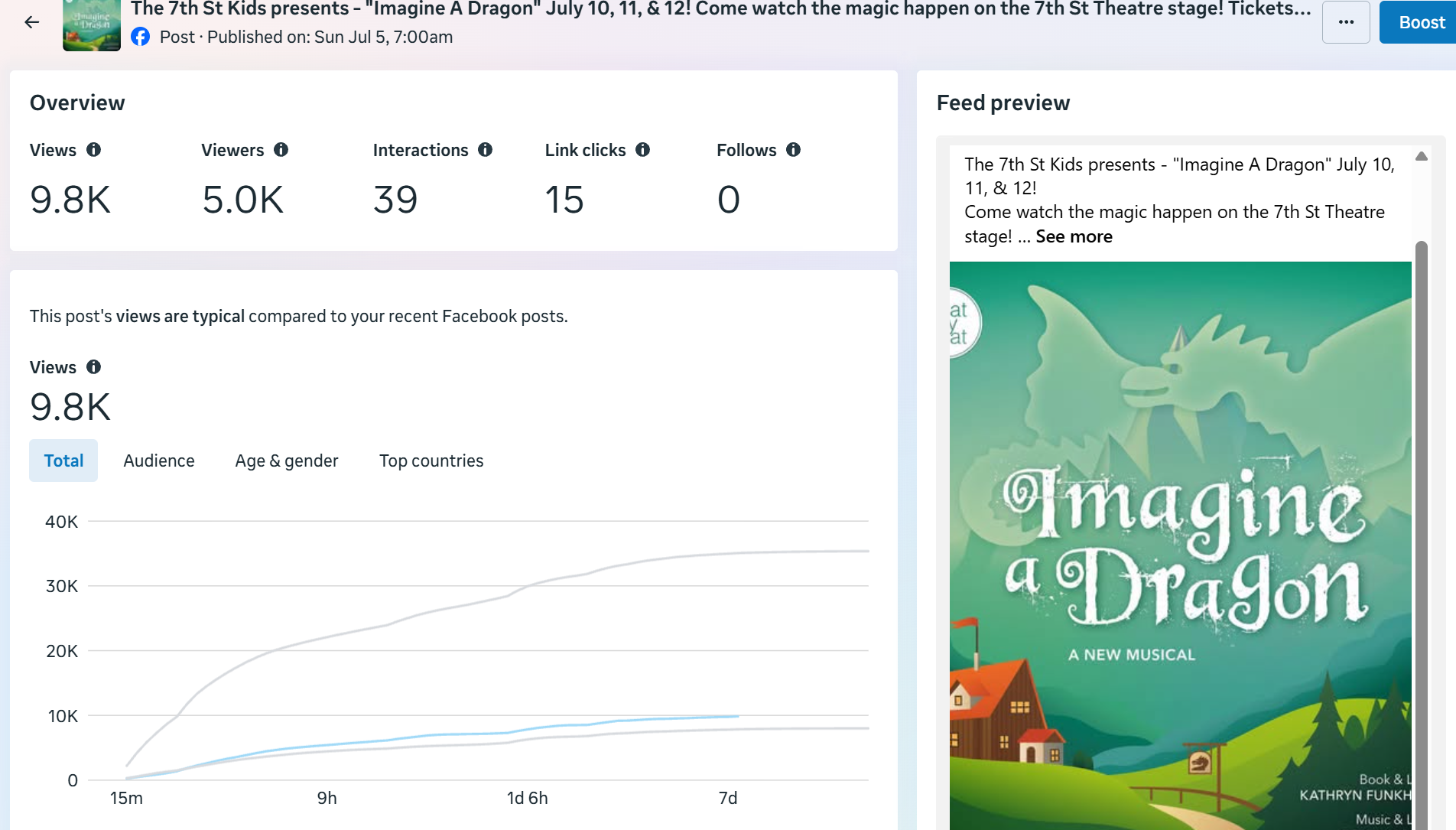
Task: Click the 'Published on: Sun Jul 5, 7:00am' text
Action: [330, 37]
